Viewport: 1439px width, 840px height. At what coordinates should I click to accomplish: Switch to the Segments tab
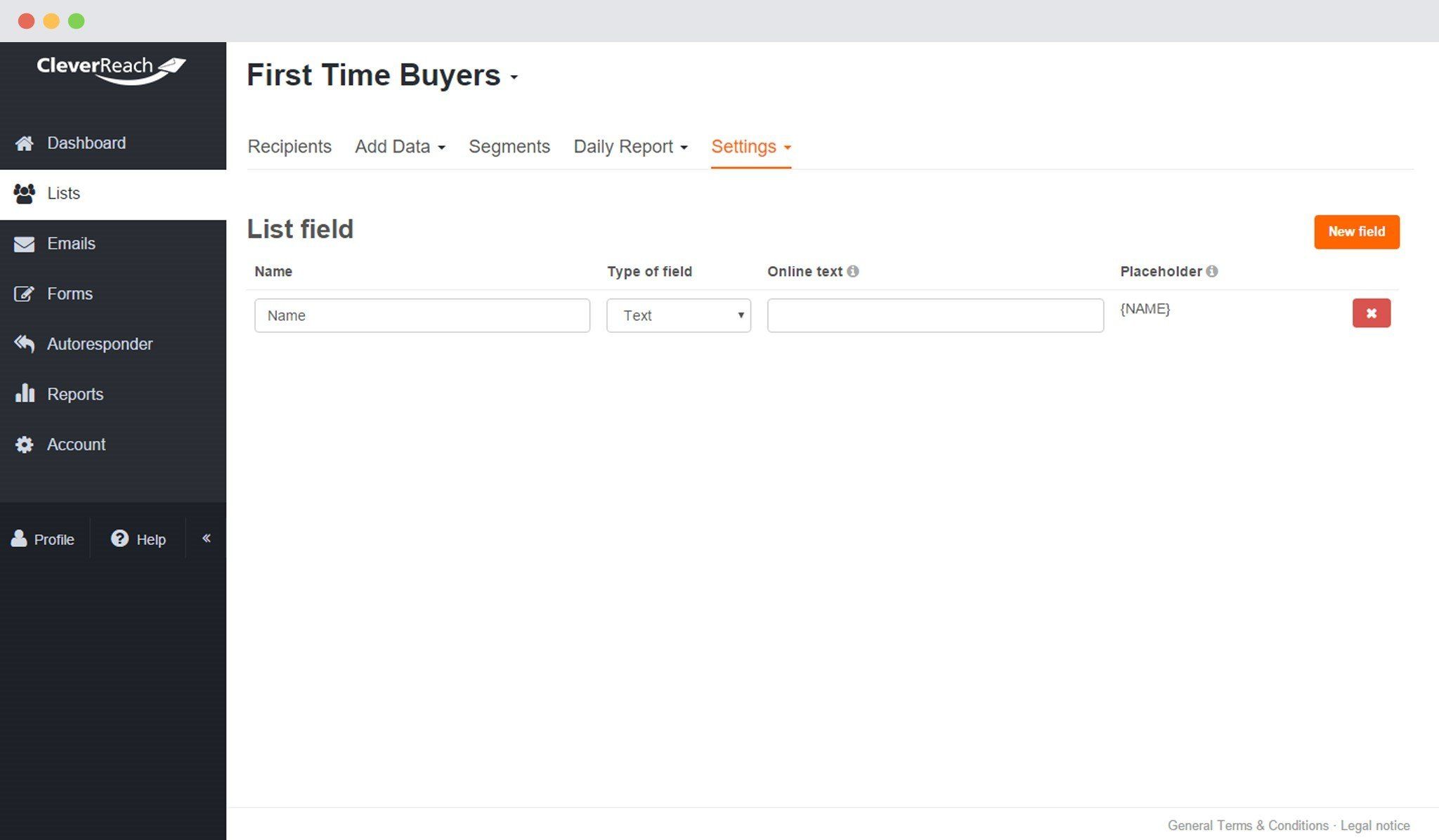coord(509,147)
